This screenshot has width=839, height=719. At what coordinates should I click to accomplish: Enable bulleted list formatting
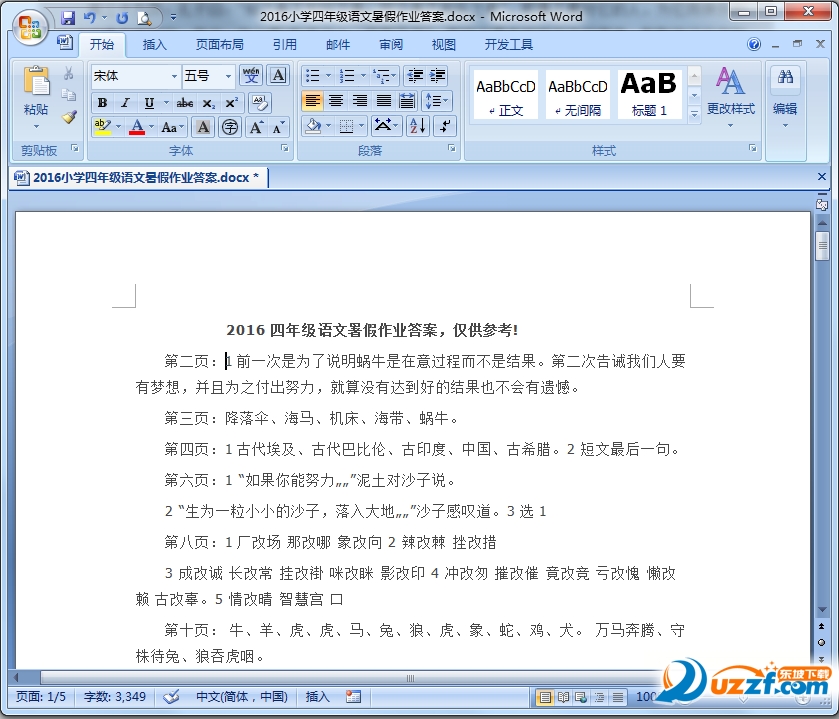[313, 75]
